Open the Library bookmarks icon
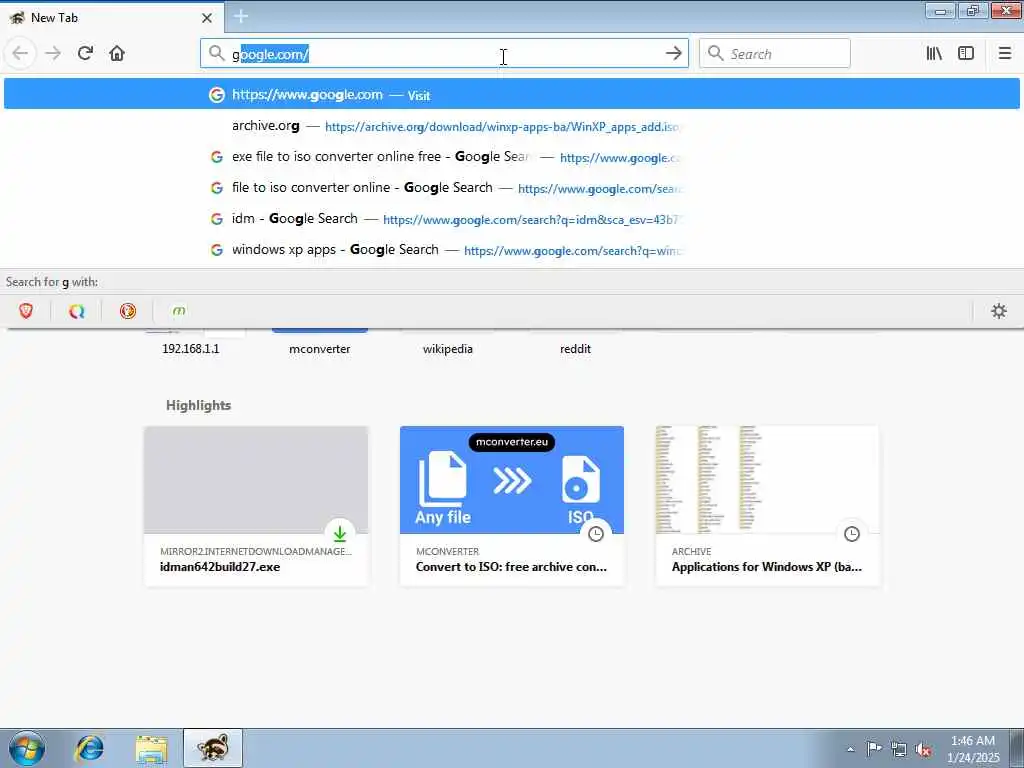 pos(934,54)
